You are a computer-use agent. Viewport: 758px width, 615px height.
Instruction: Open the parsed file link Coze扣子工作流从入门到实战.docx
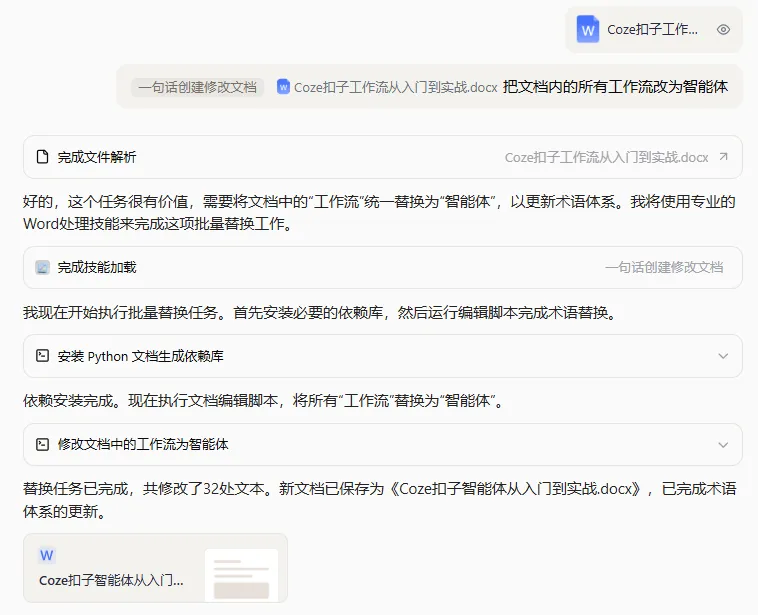pyautogui.click(x=606, y=157)
